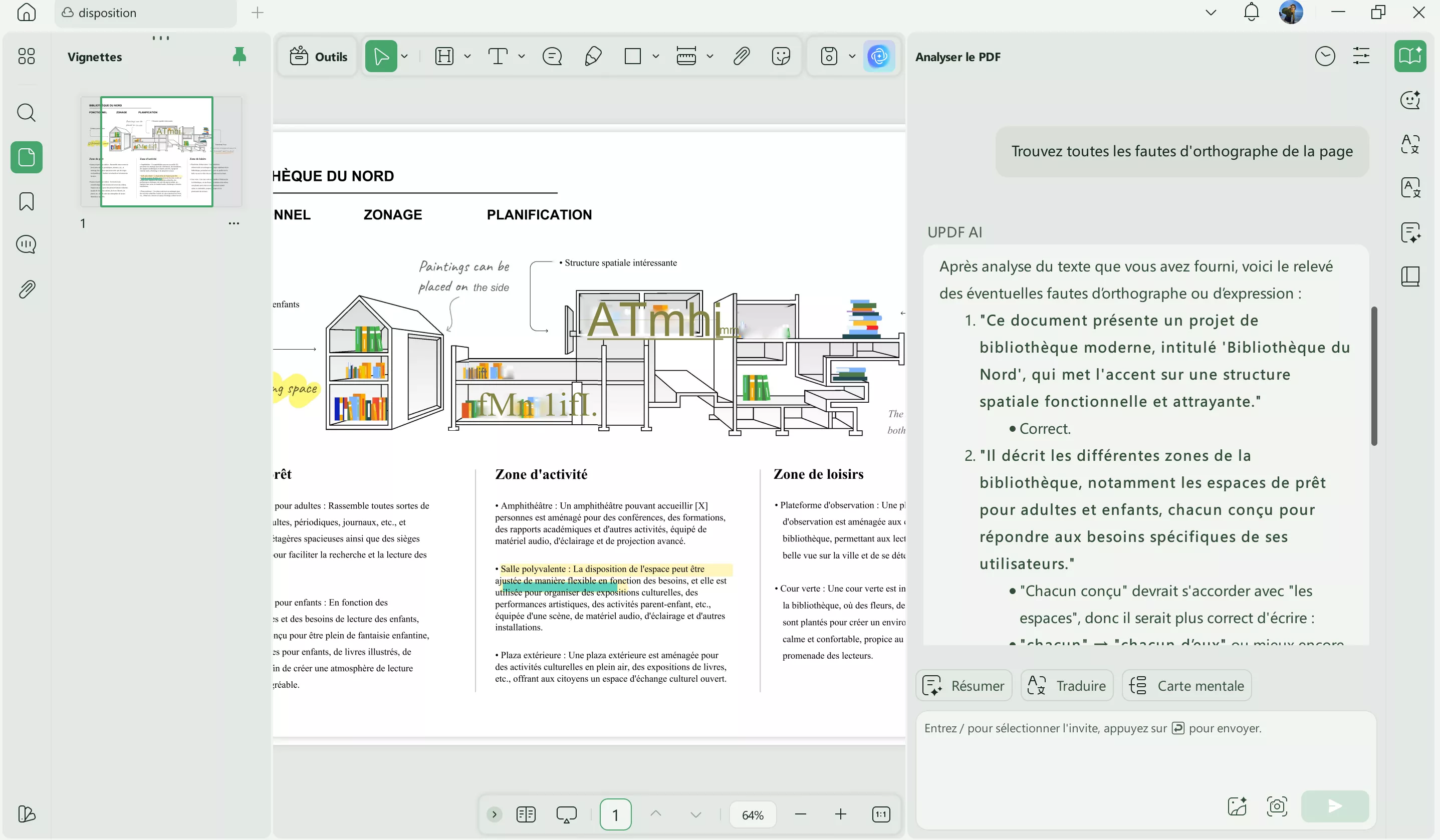This screenshot has width=1440, height=840.
Task: Select the pencil/highlighter markup tool
Action: 593,56
